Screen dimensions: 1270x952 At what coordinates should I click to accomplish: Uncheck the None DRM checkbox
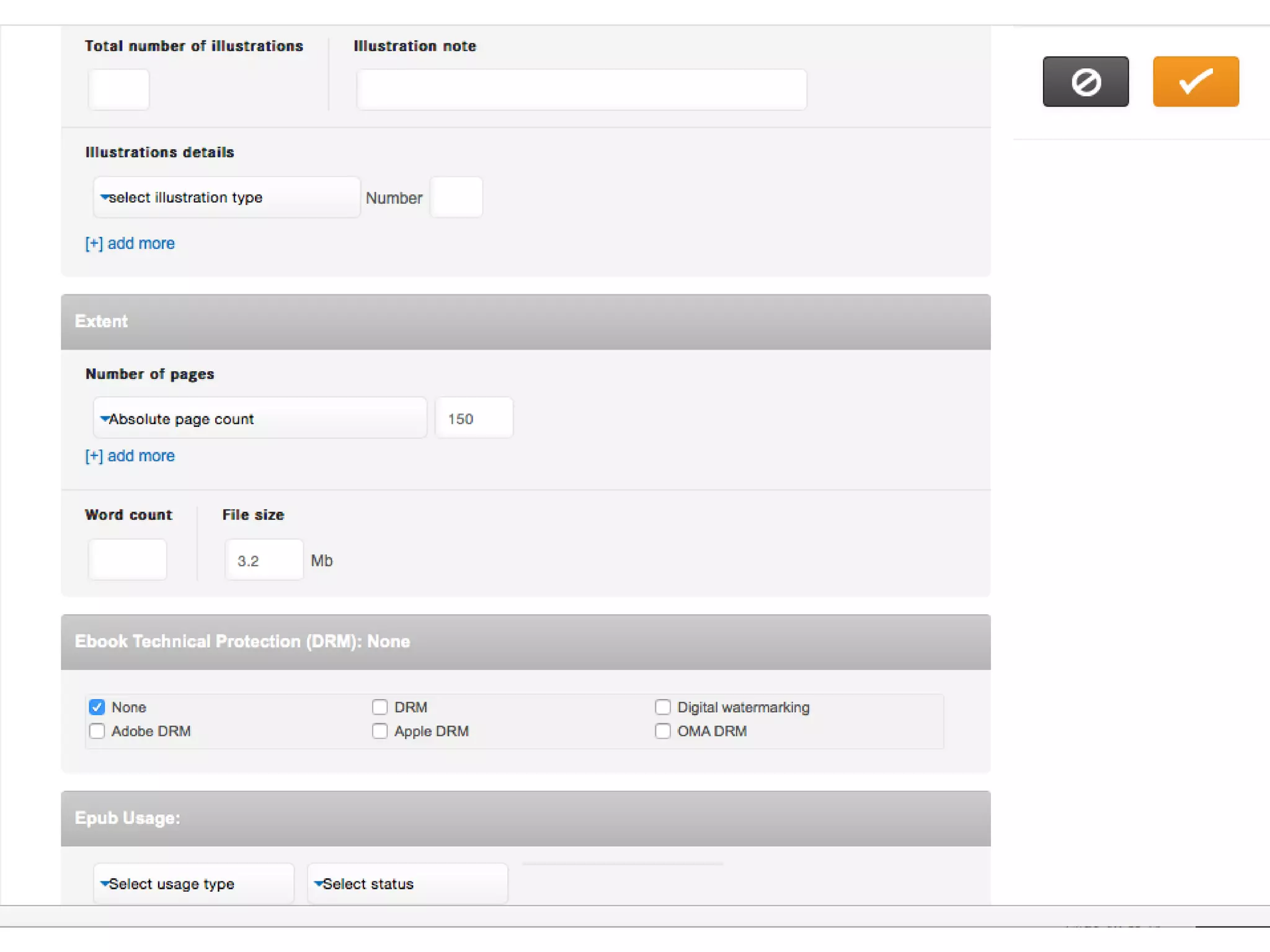click(x=97, y=707)
